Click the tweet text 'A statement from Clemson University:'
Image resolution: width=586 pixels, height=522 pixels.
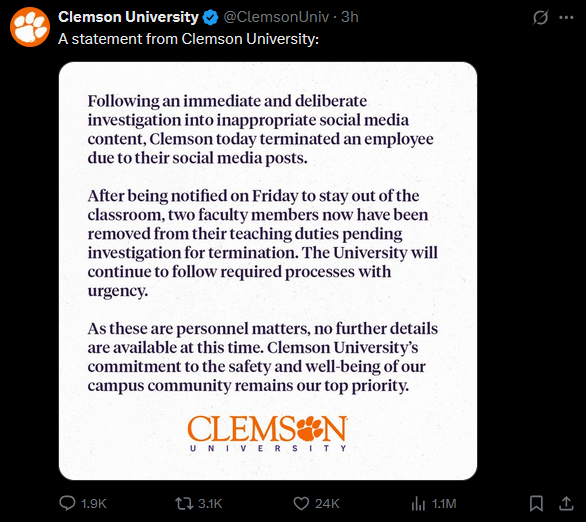188,39
